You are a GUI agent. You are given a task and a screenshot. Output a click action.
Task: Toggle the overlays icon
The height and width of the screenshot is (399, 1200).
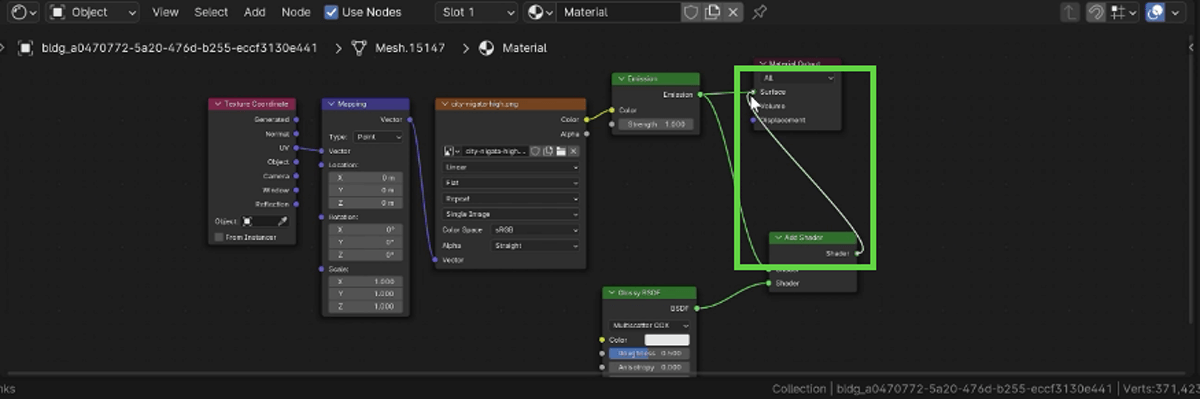pyautogui.click(x=1156, y=12)
